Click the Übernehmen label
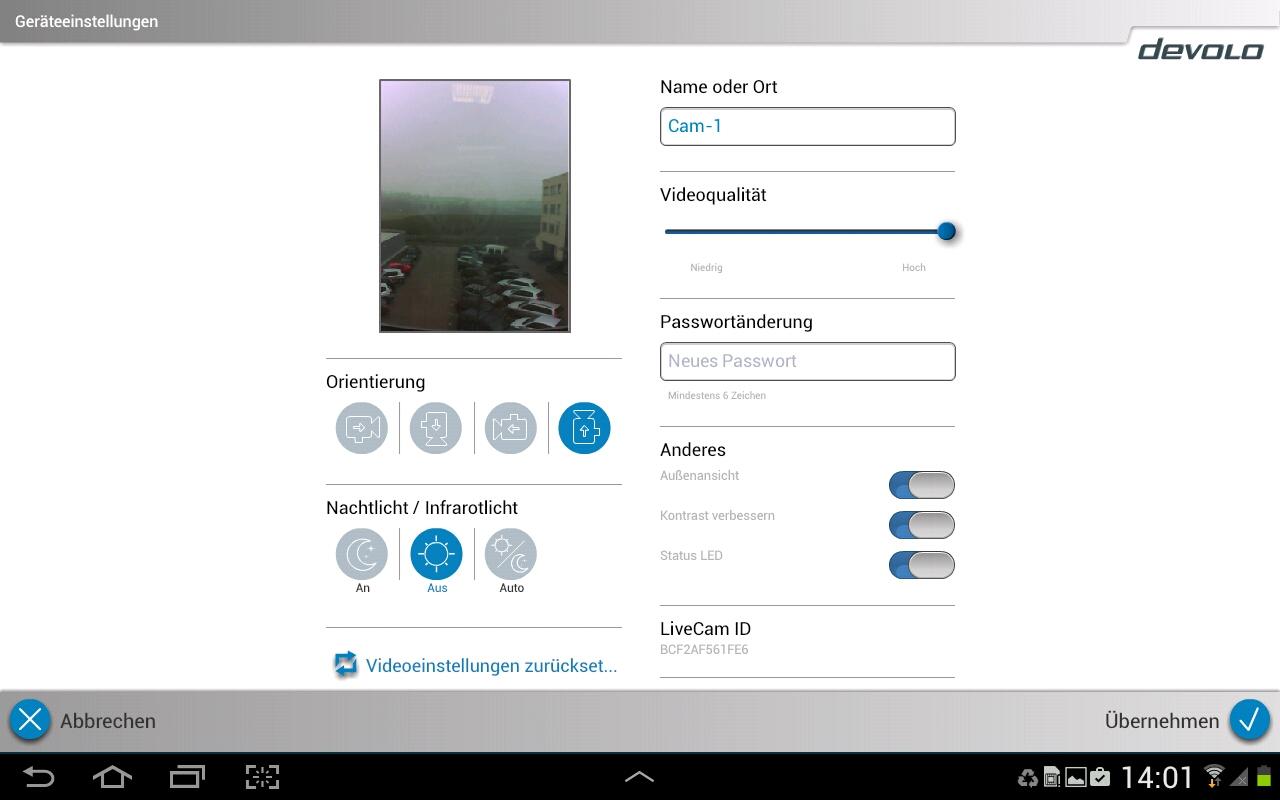The width and height of the screenshot is (1280, 800). pos(1162,721)
